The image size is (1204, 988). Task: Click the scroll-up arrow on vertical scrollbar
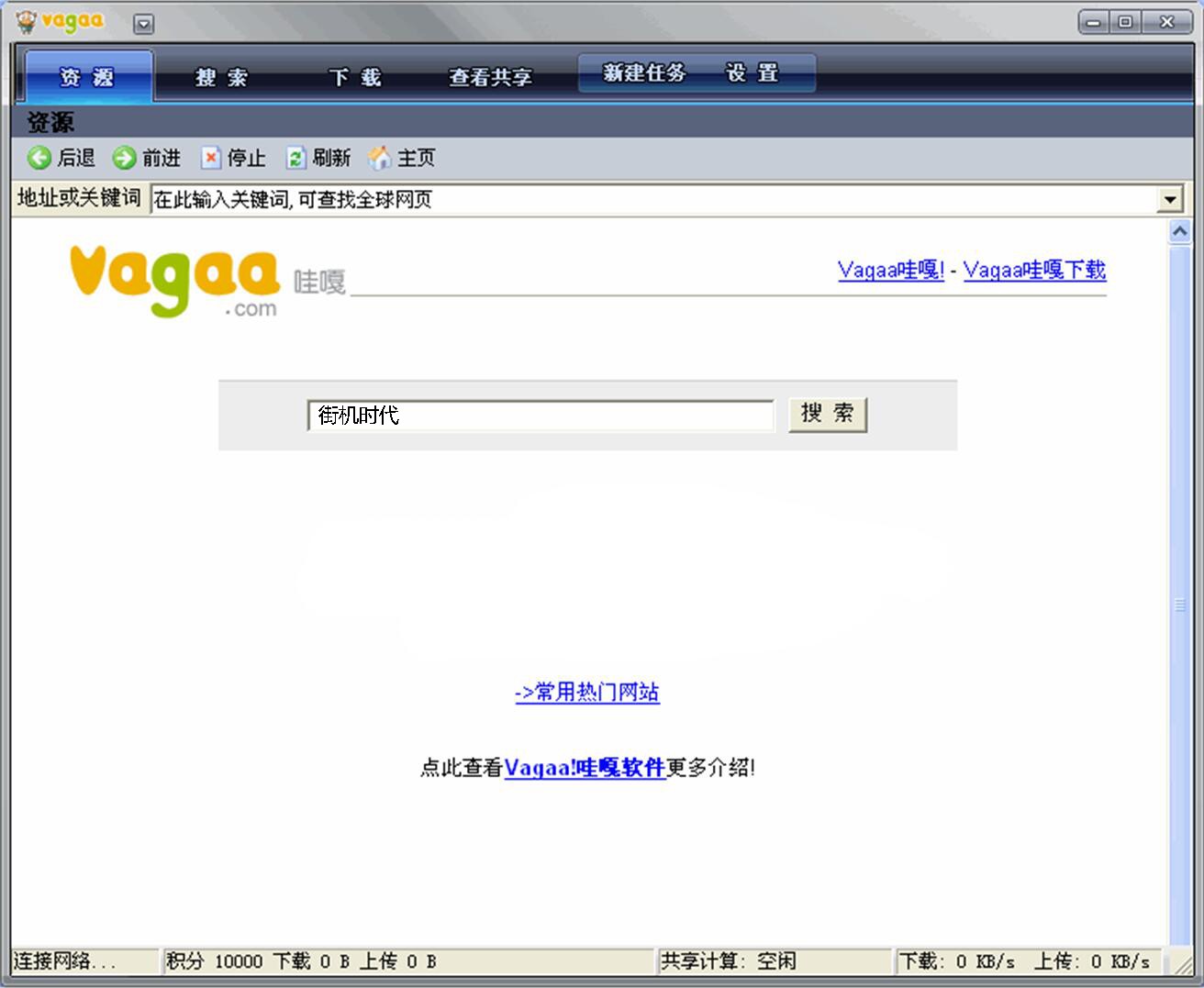(1179, 232)
